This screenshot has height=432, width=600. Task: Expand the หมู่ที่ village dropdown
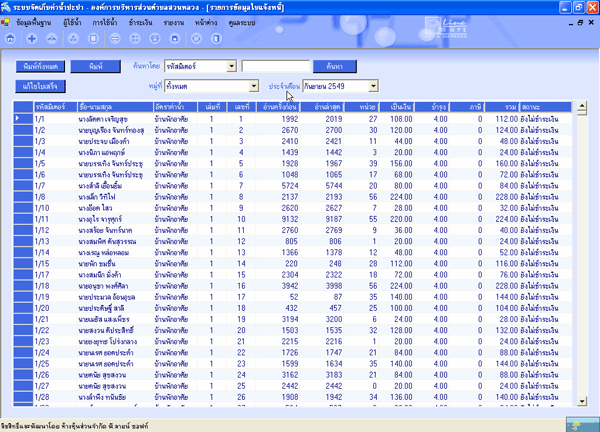[231, 86]
